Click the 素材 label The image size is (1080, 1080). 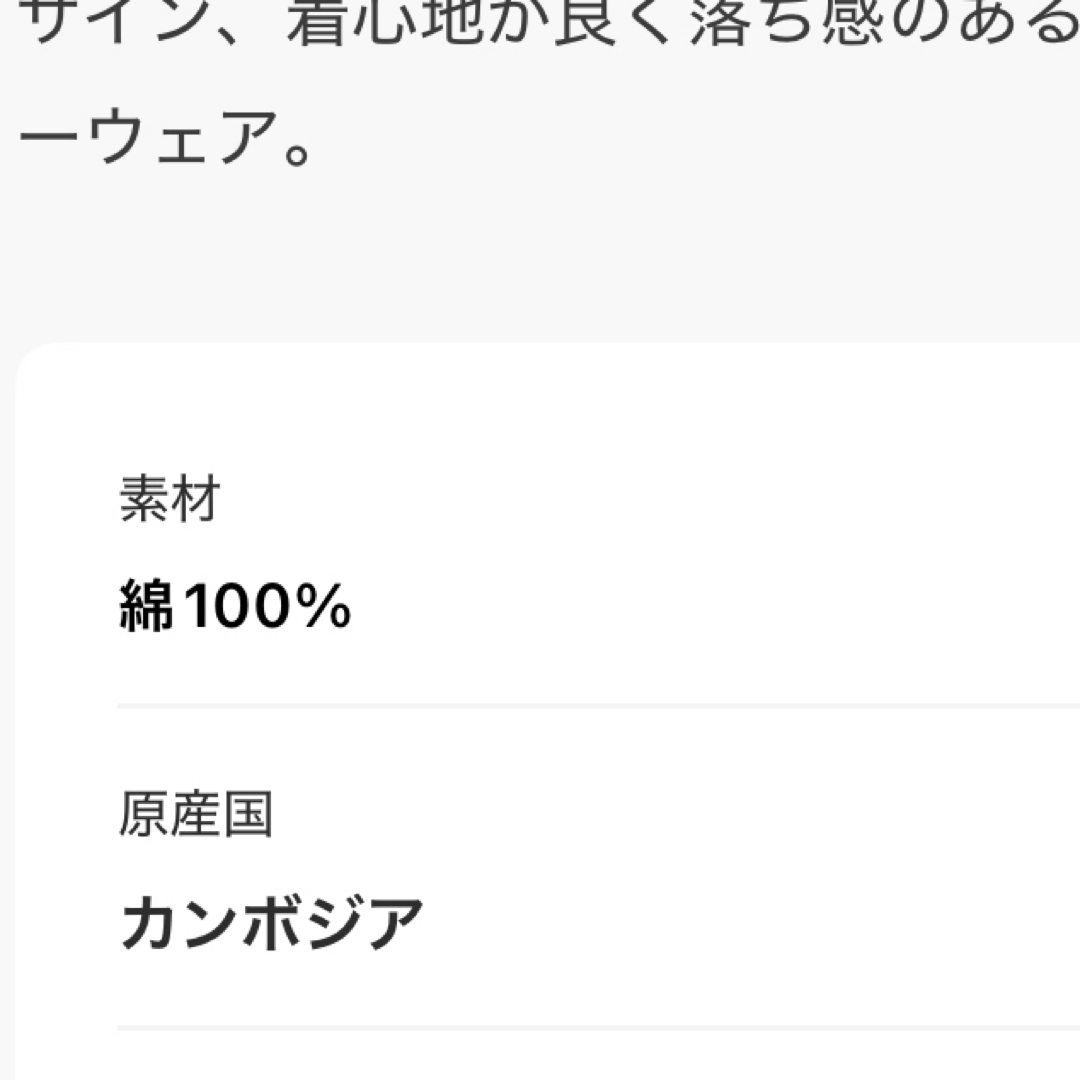(169, 499)
